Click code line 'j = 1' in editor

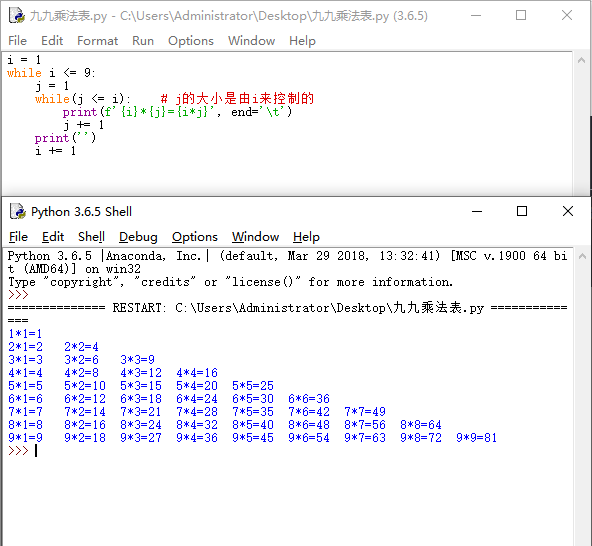52,86
